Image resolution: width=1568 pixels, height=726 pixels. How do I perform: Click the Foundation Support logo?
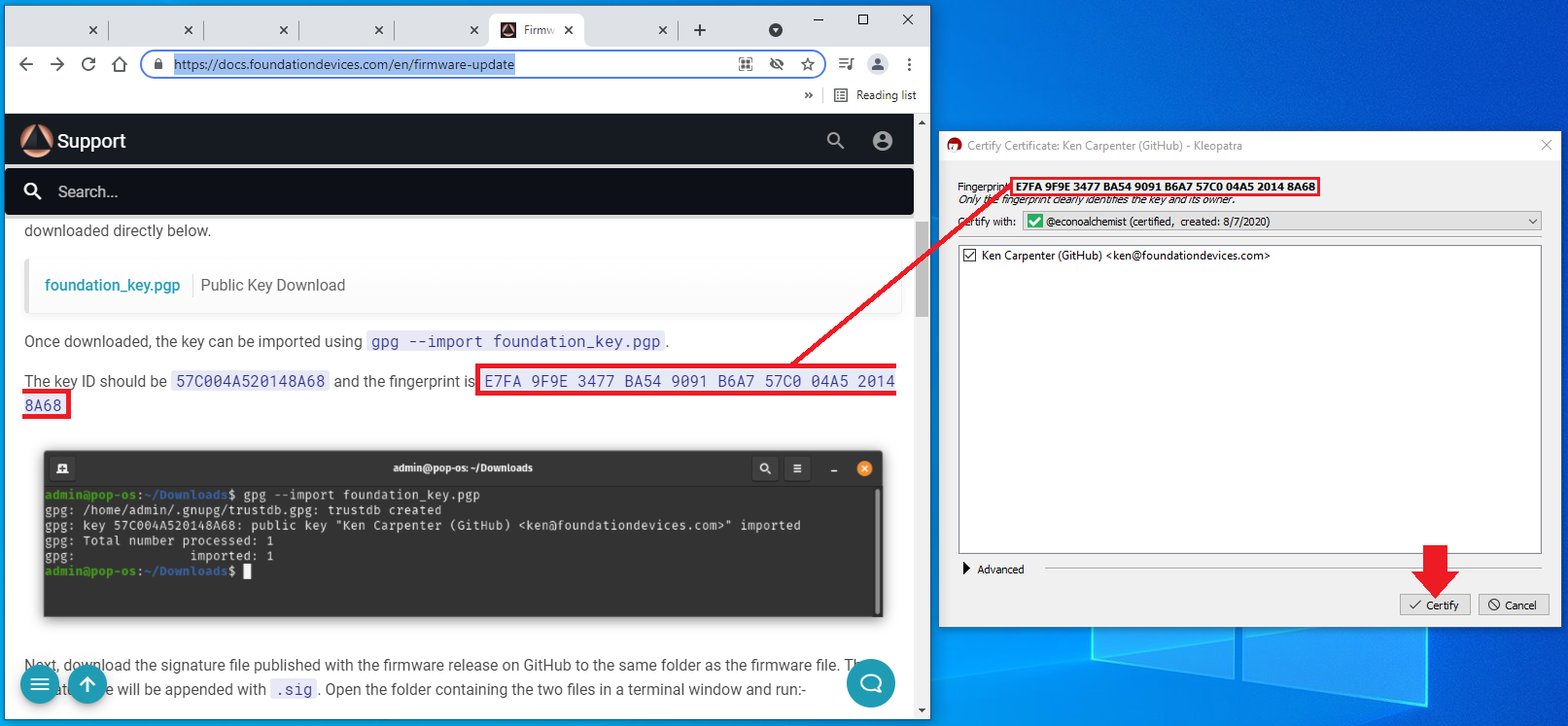pos(74,141)
